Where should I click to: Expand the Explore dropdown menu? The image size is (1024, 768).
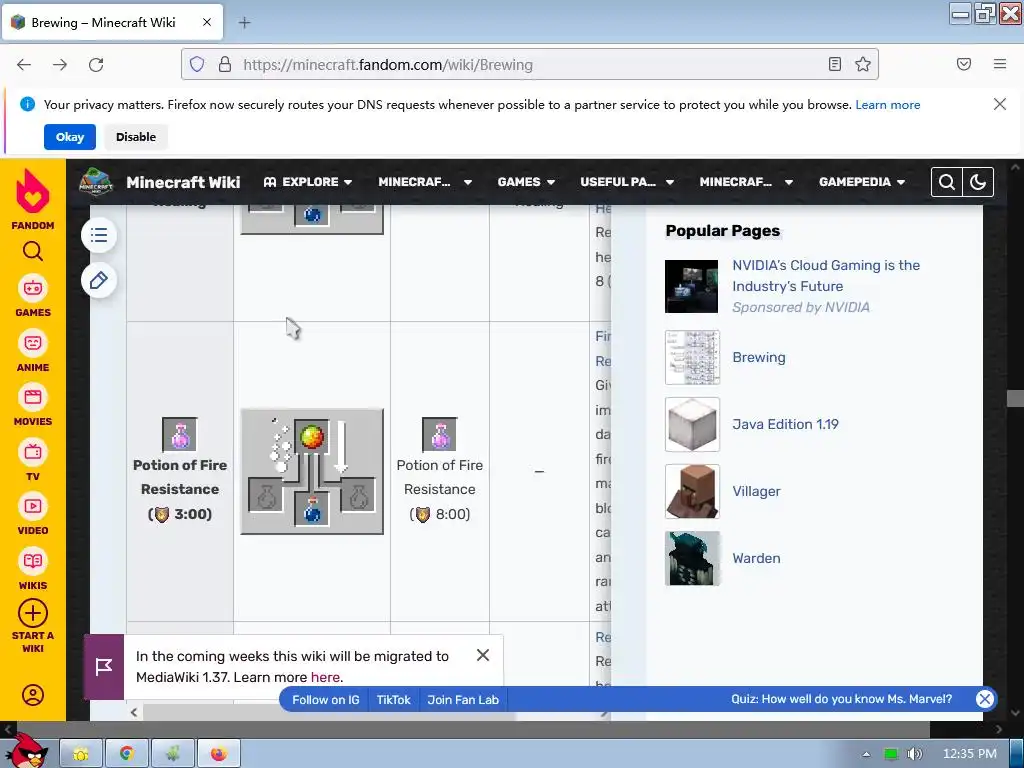tap(308, 182)
